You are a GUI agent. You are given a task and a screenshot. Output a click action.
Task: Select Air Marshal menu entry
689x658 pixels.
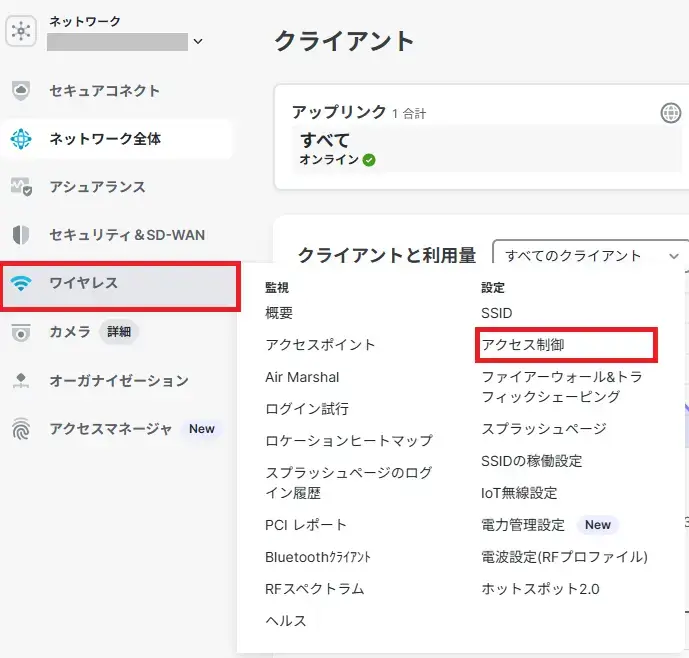pos(302,377)
